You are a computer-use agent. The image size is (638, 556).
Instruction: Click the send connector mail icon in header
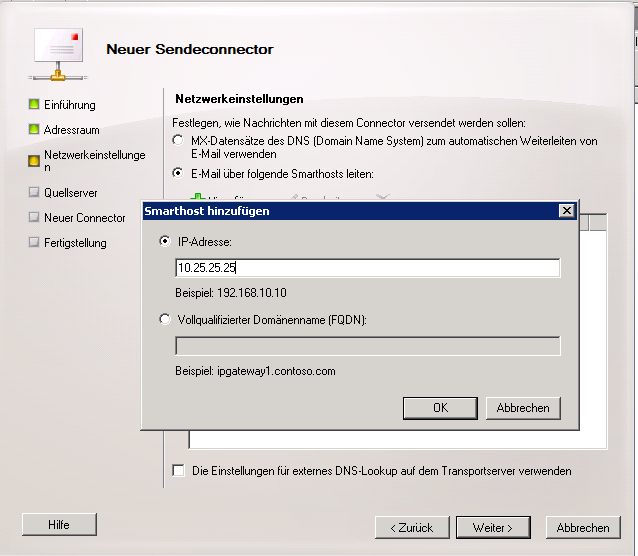(58, 54)
